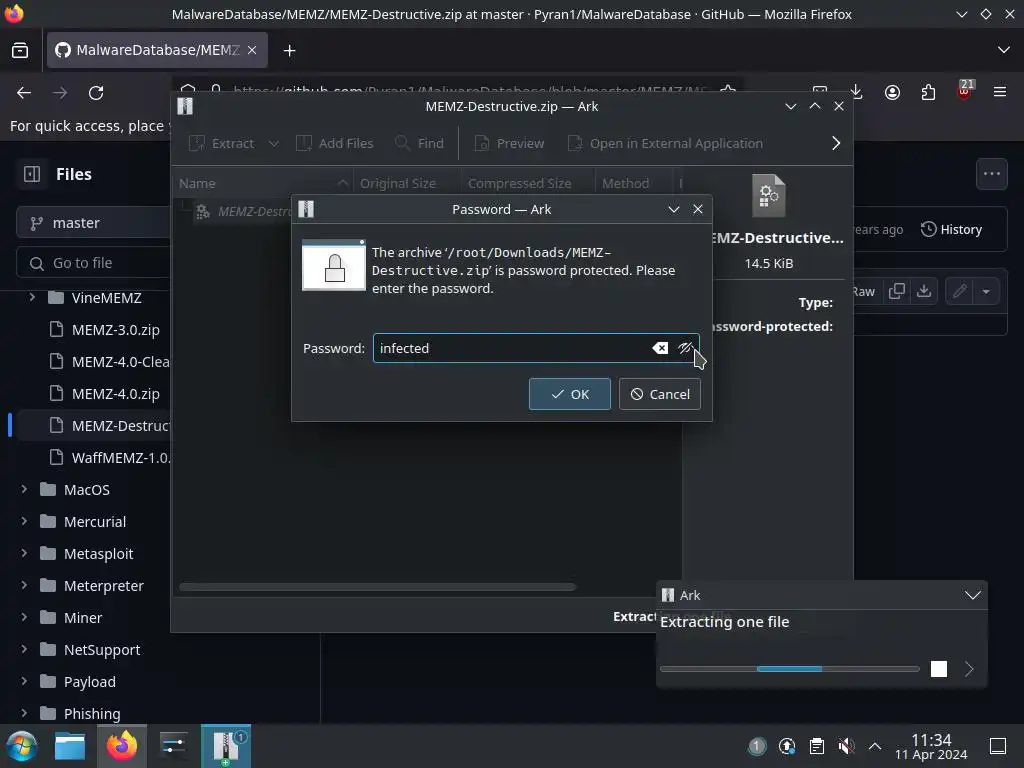
Task: Expand VineMEMZ folder
Action: pyautogui.click(x=32, y=298)
